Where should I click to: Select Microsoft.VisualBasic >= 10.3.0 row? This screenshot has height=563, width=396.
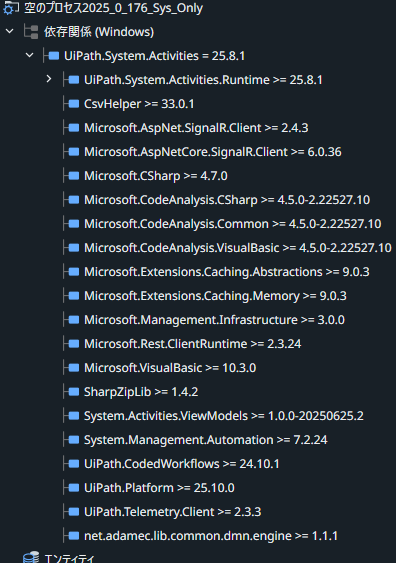pos(170,368)
